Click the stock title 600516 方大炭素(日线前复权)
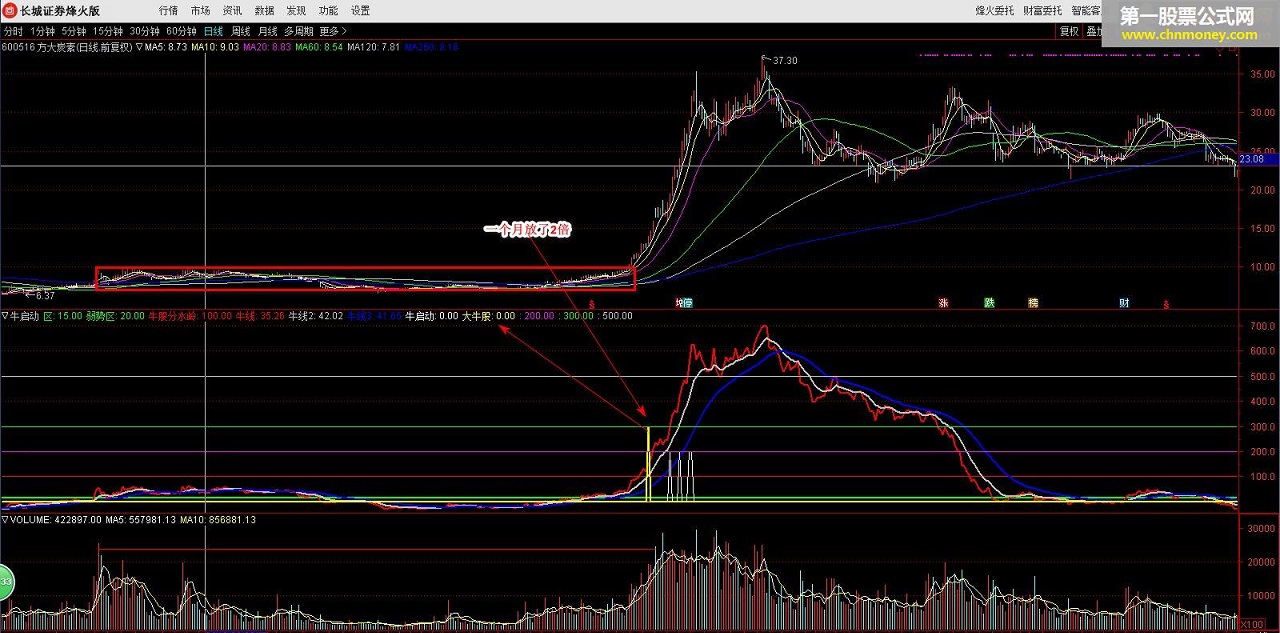 point(67,46)
